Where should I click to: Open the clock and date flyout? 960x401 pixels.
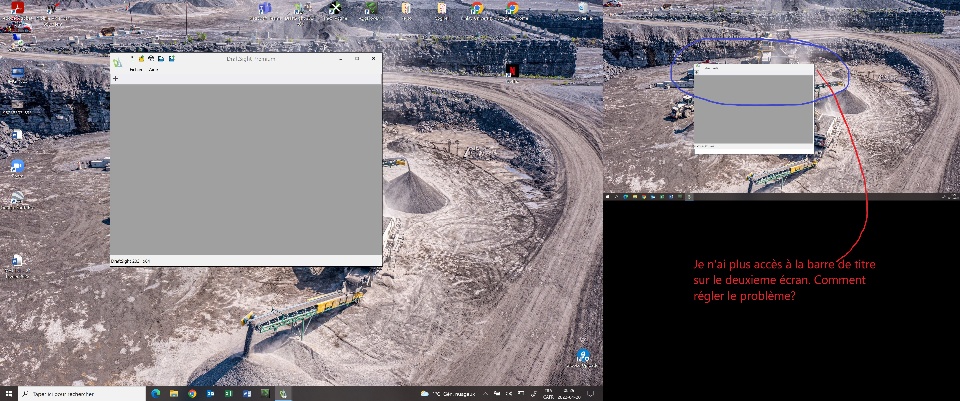click(568, 394)
